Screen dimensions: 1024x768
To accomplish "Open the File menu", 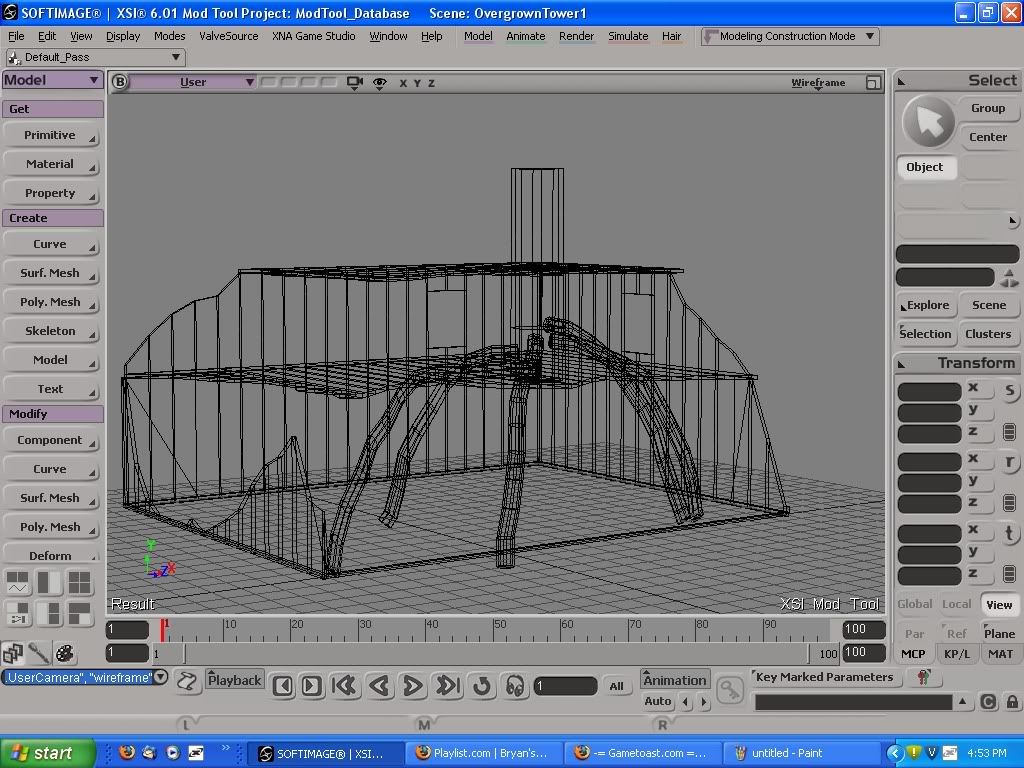I will [16, 37].
